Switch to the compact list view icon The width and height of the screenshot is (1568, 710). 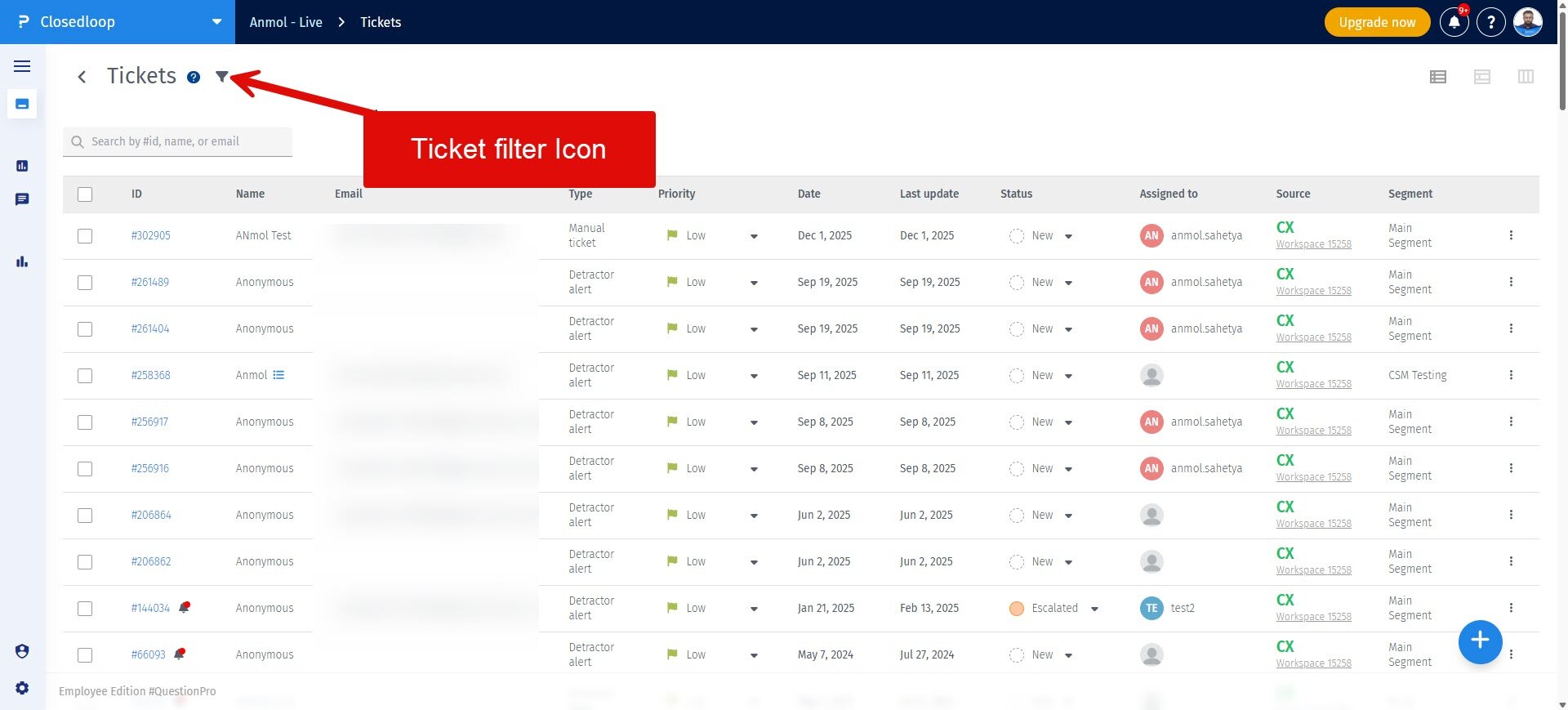point(1438,77)
